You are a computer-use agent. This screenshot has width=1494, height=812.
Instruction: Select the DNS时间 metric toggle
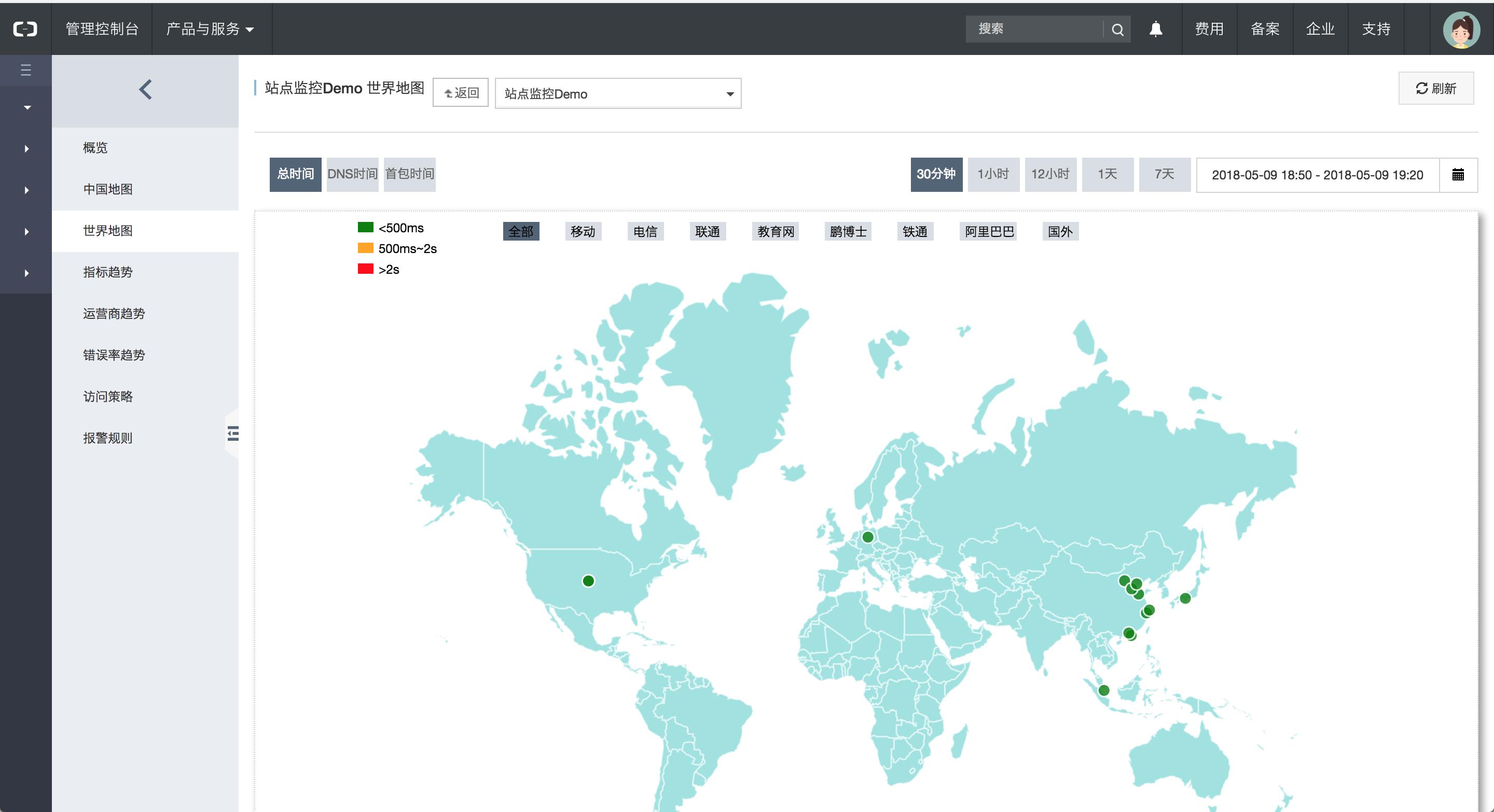[x=352, y=174]
